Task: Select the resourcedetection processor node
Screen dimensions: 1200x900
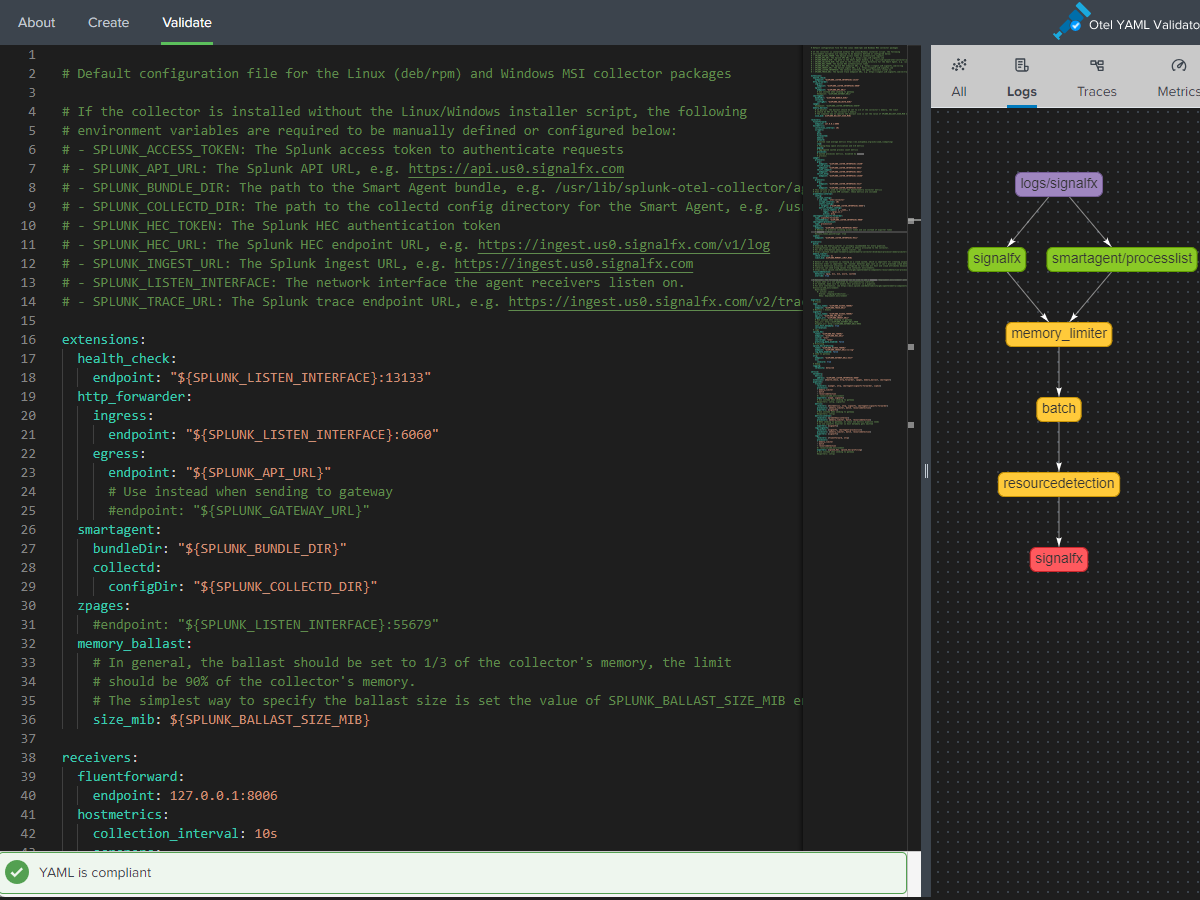Action: pos(1059,483)
